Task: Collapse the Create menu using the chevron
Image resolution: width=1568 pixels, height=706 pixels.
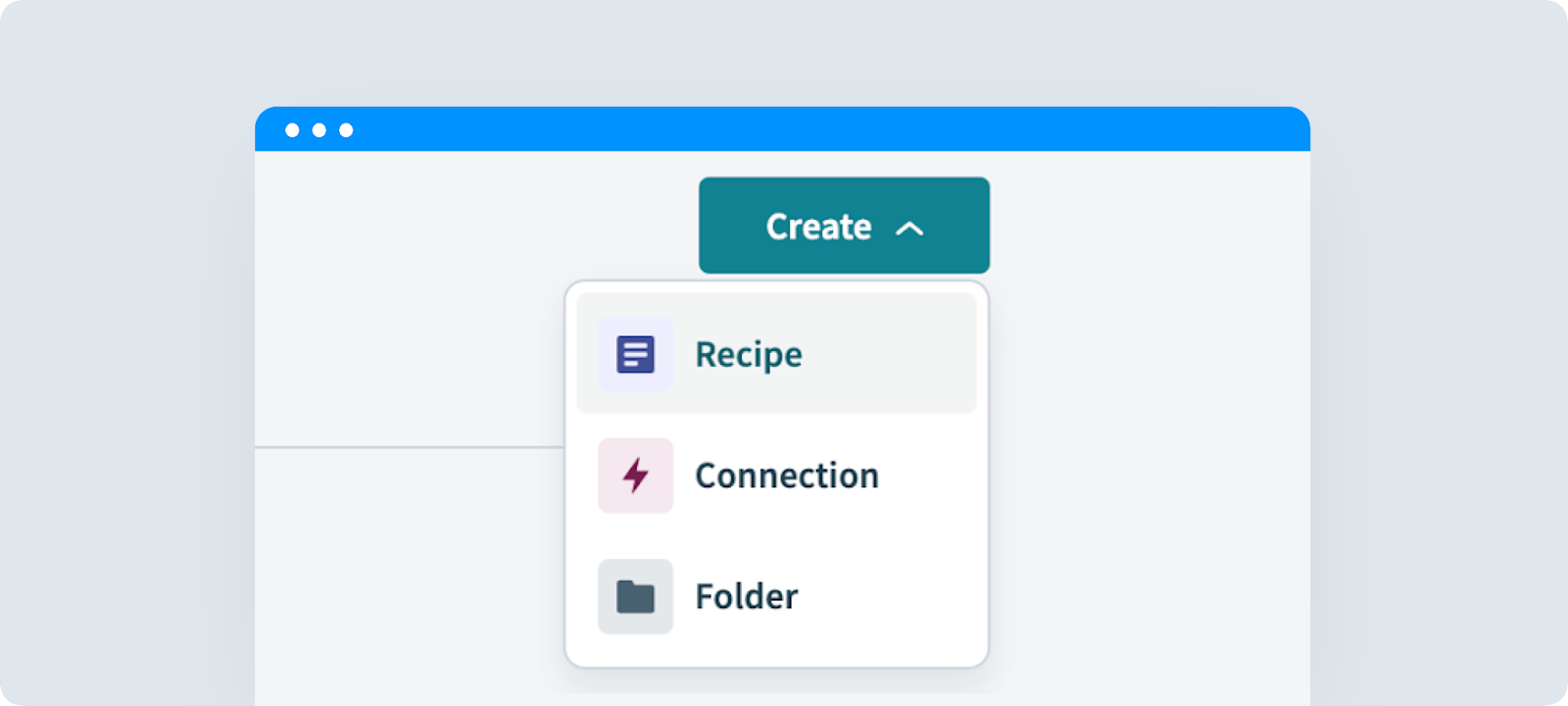Action: [x=909, y=228]
